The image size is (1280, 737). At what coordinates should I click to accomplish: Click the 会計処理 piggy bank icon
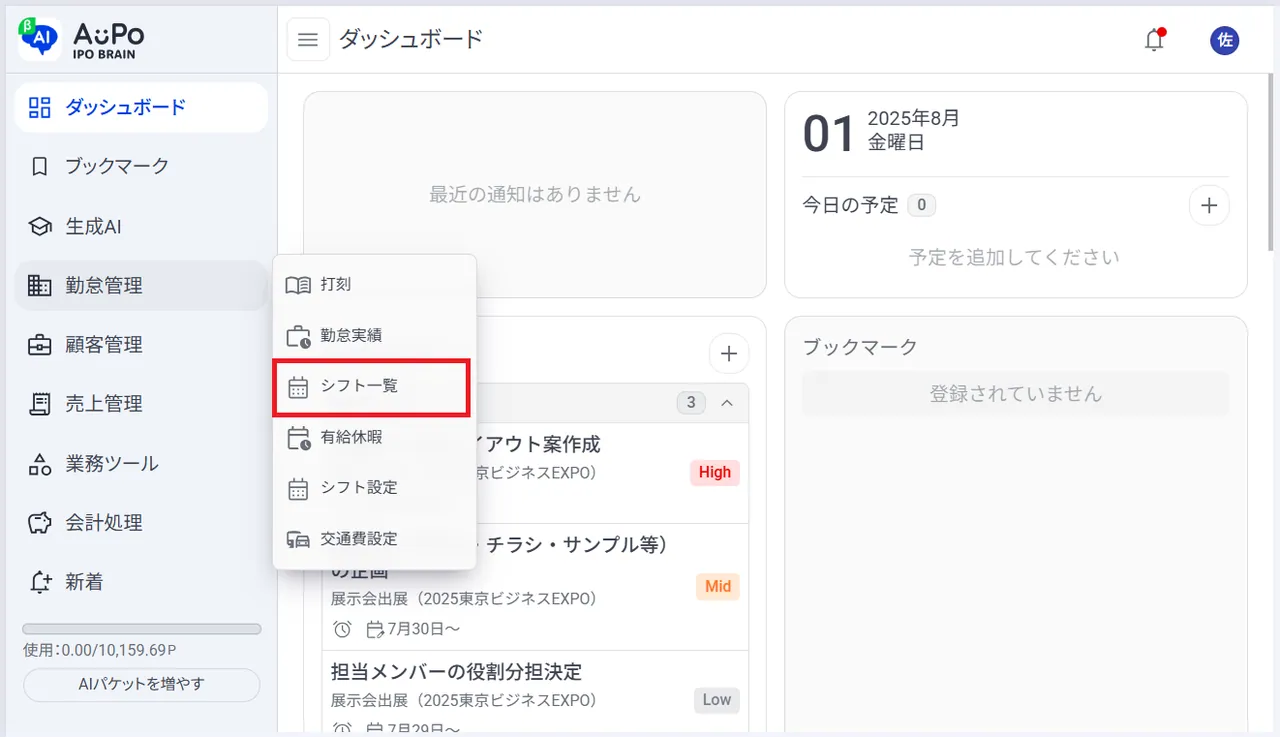click(x=39, y=523)
